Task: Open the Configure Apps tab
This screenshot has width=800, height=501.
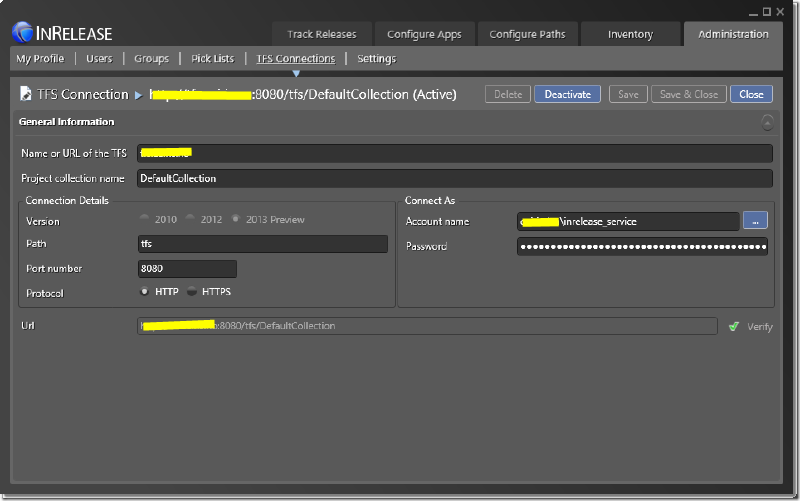Action: pos(424,34)
